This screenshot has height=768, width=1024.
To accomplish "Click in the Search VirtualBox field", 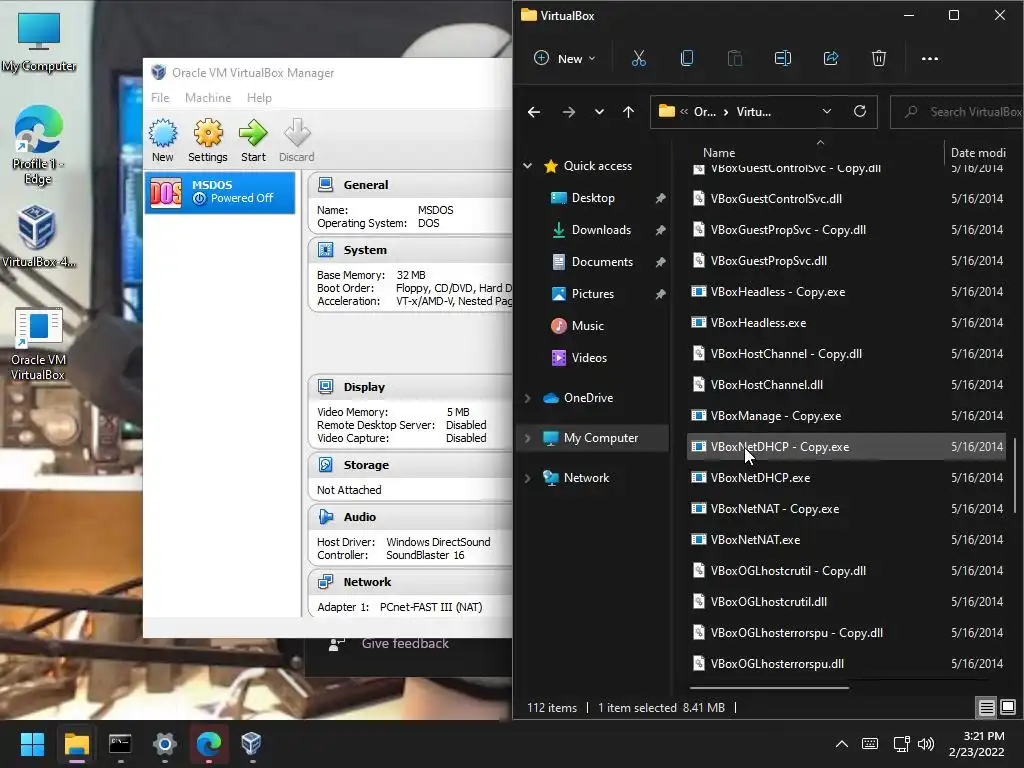I will (x=957, y=112).
